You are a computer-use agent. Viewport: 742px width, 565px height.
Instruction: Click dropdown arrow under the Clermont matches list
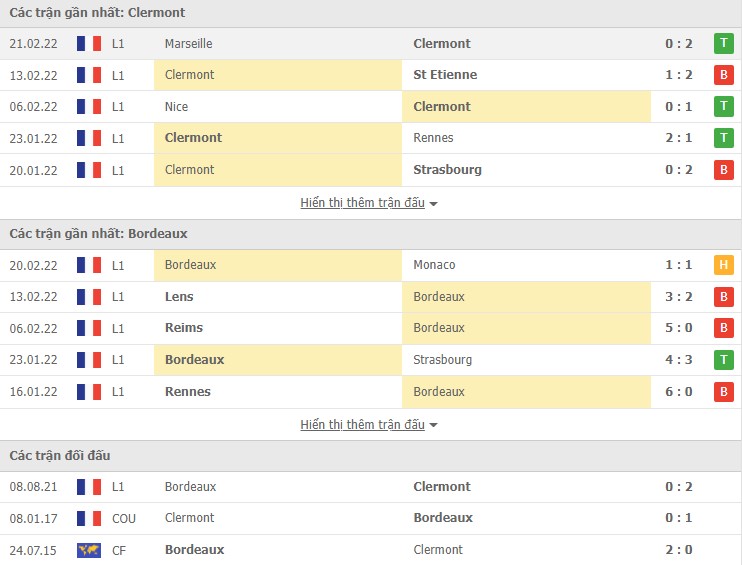[x=434, y=204]
